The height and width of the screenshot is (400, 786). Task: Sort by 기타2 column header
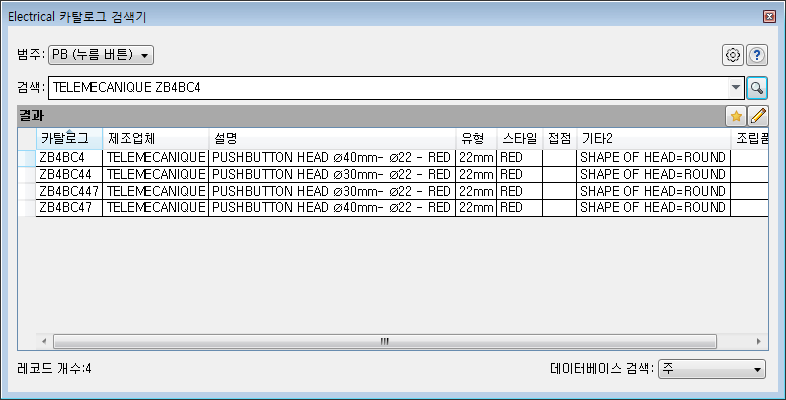pyautogui.click(x=654, y=139)
